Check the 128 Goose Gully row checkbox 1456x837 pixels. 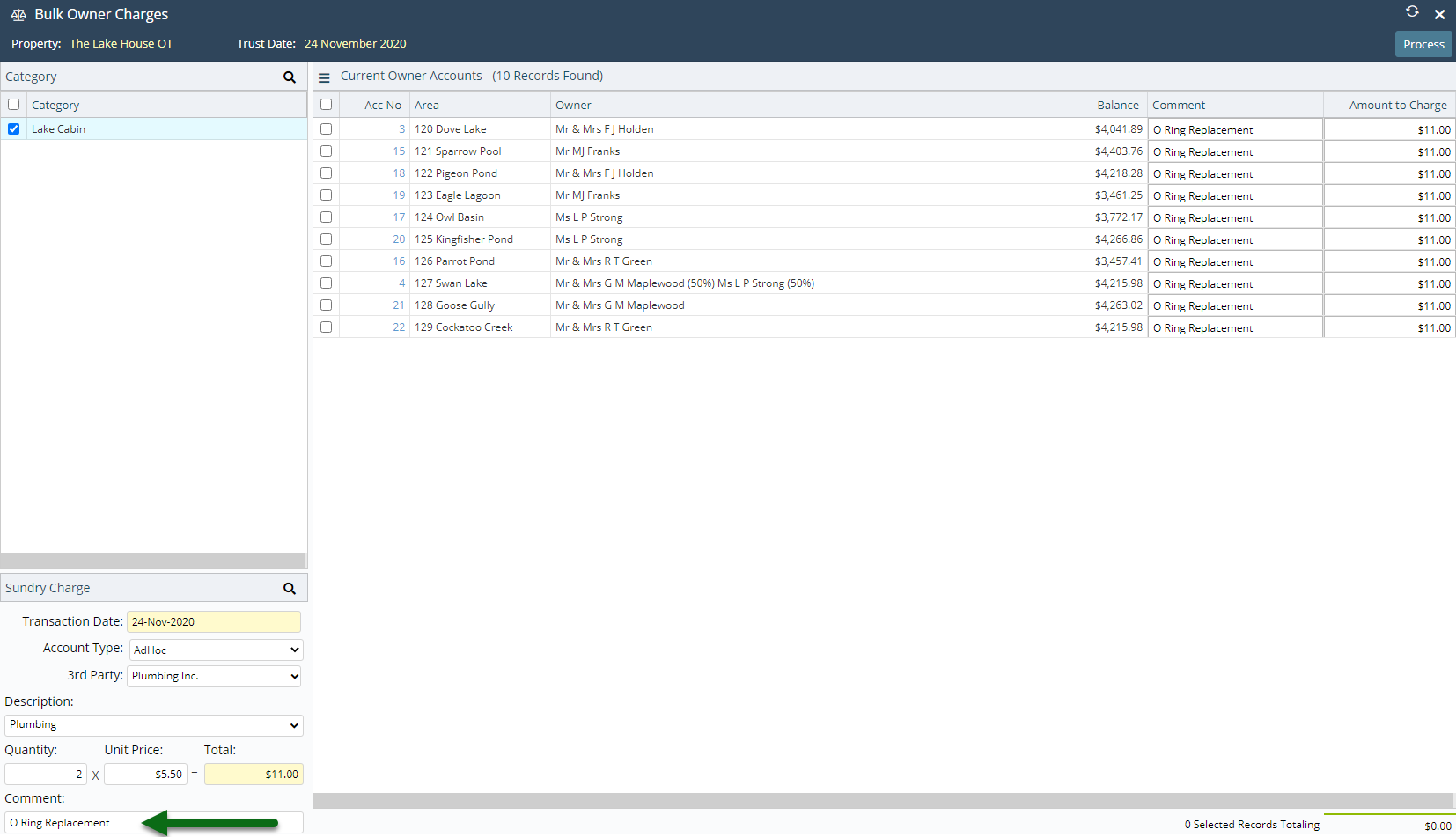pos(326,305)
